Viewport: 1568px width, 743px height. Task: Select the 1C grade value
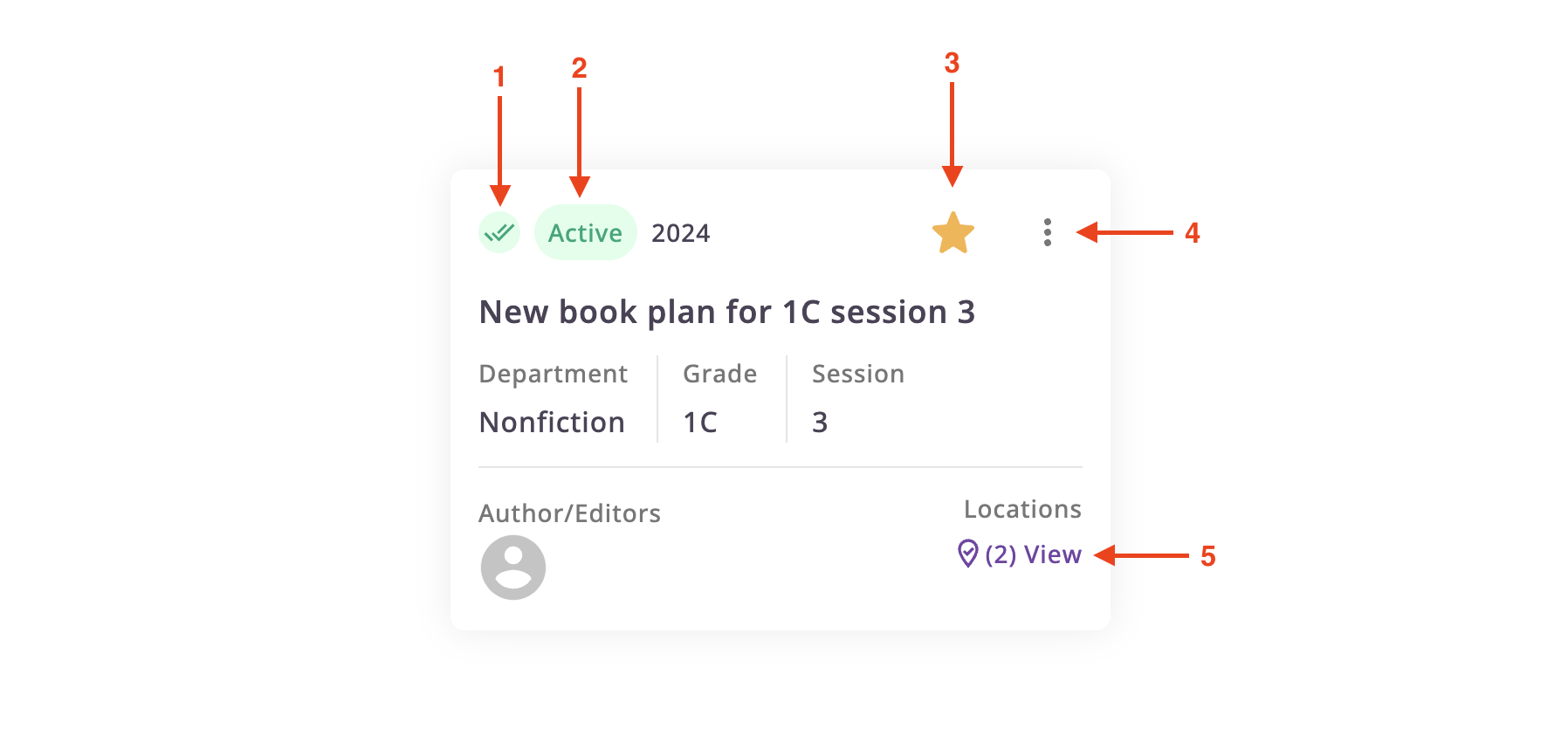click(700, 423)
